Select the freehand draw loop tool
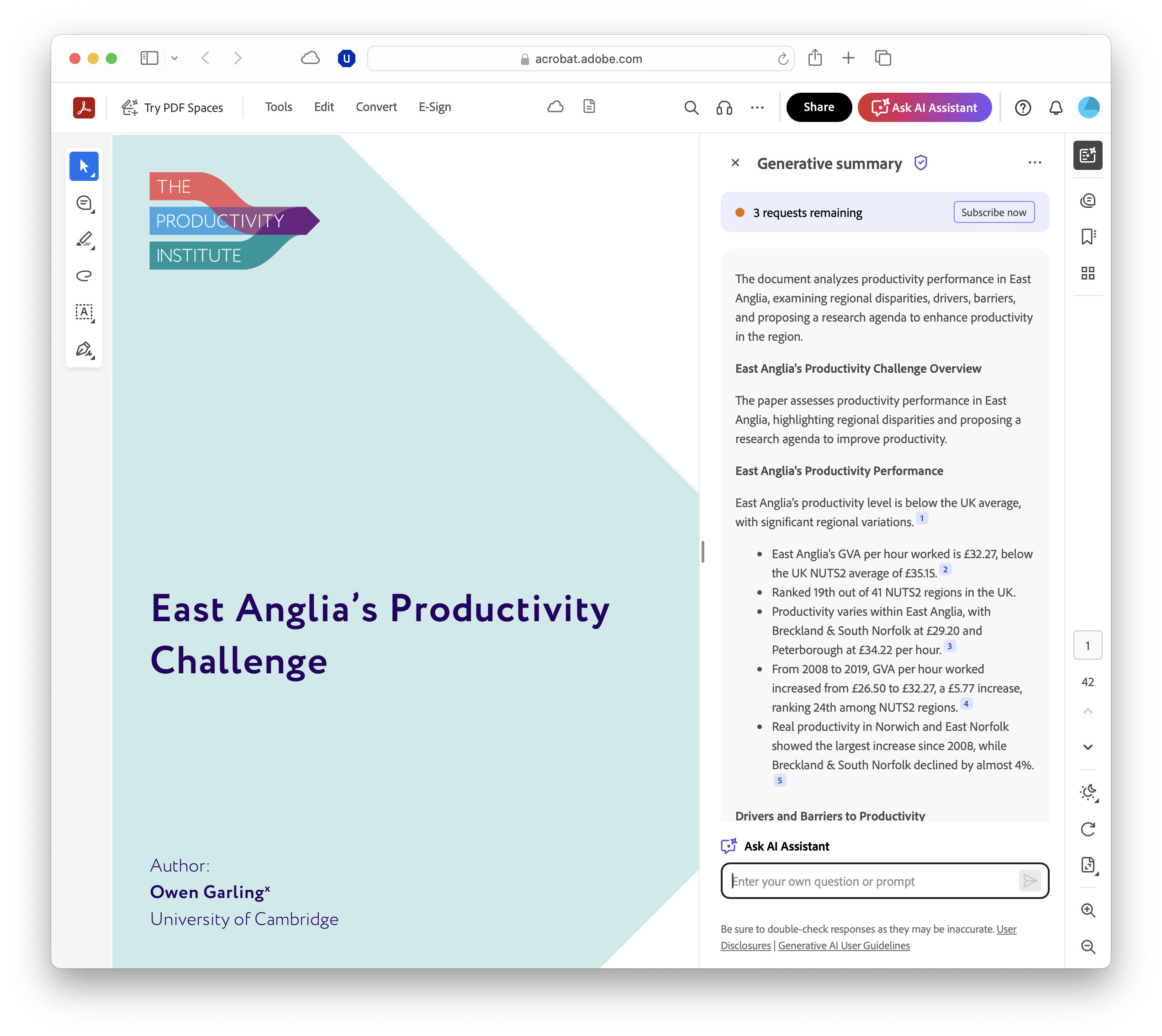The image size is (1162, 1036). pos(84,275)
